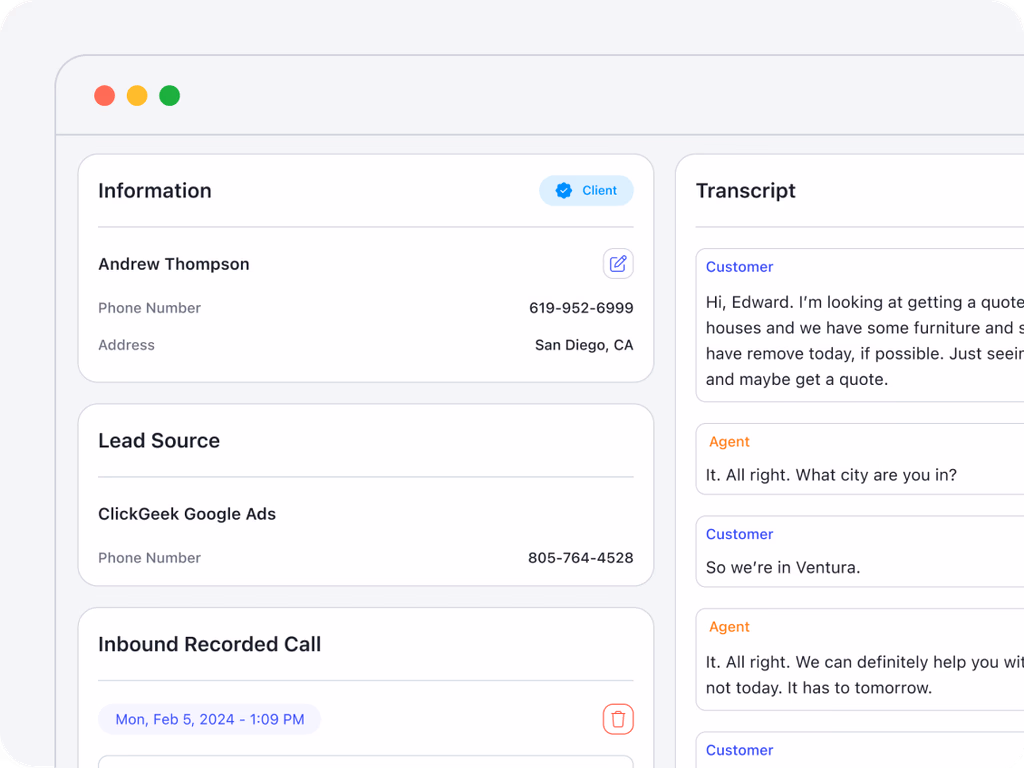Minimize the window using the yellow button
Screen dimensions: 1024x768
point(137,96)
